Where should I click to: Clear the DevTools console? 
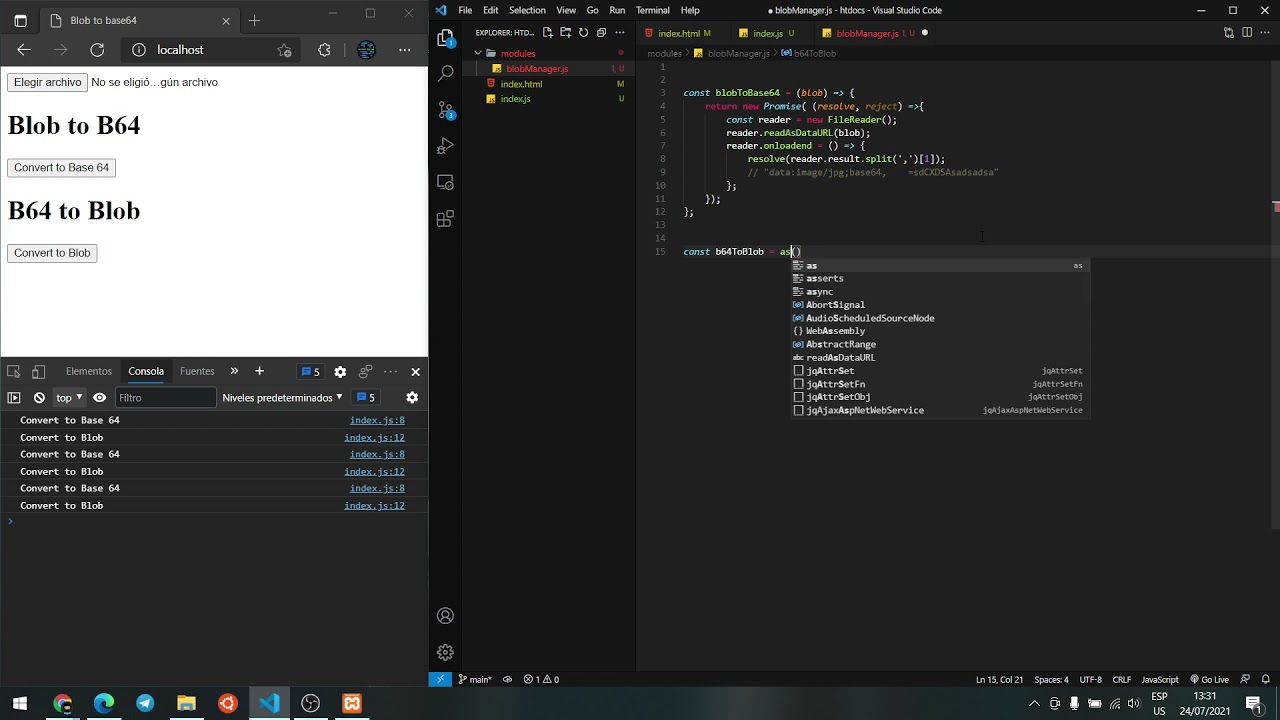pos(39,398)
